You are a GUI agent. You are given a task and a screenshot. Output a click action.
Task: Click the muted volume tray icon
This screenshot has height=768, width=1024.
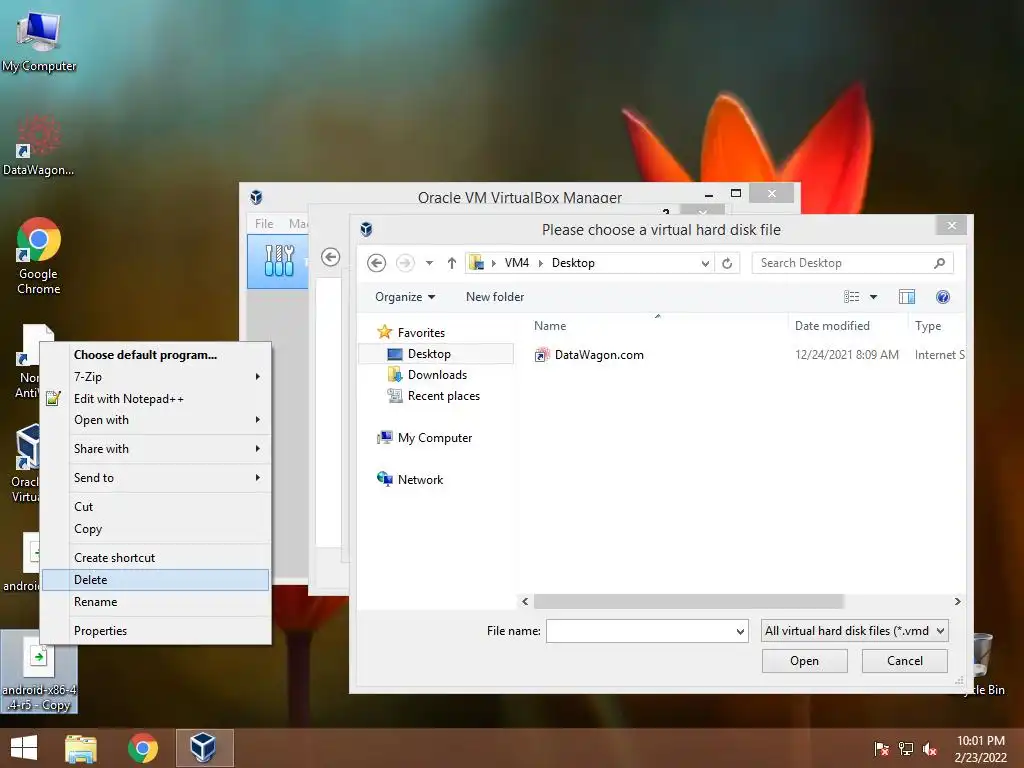click(x=930, y=748)
